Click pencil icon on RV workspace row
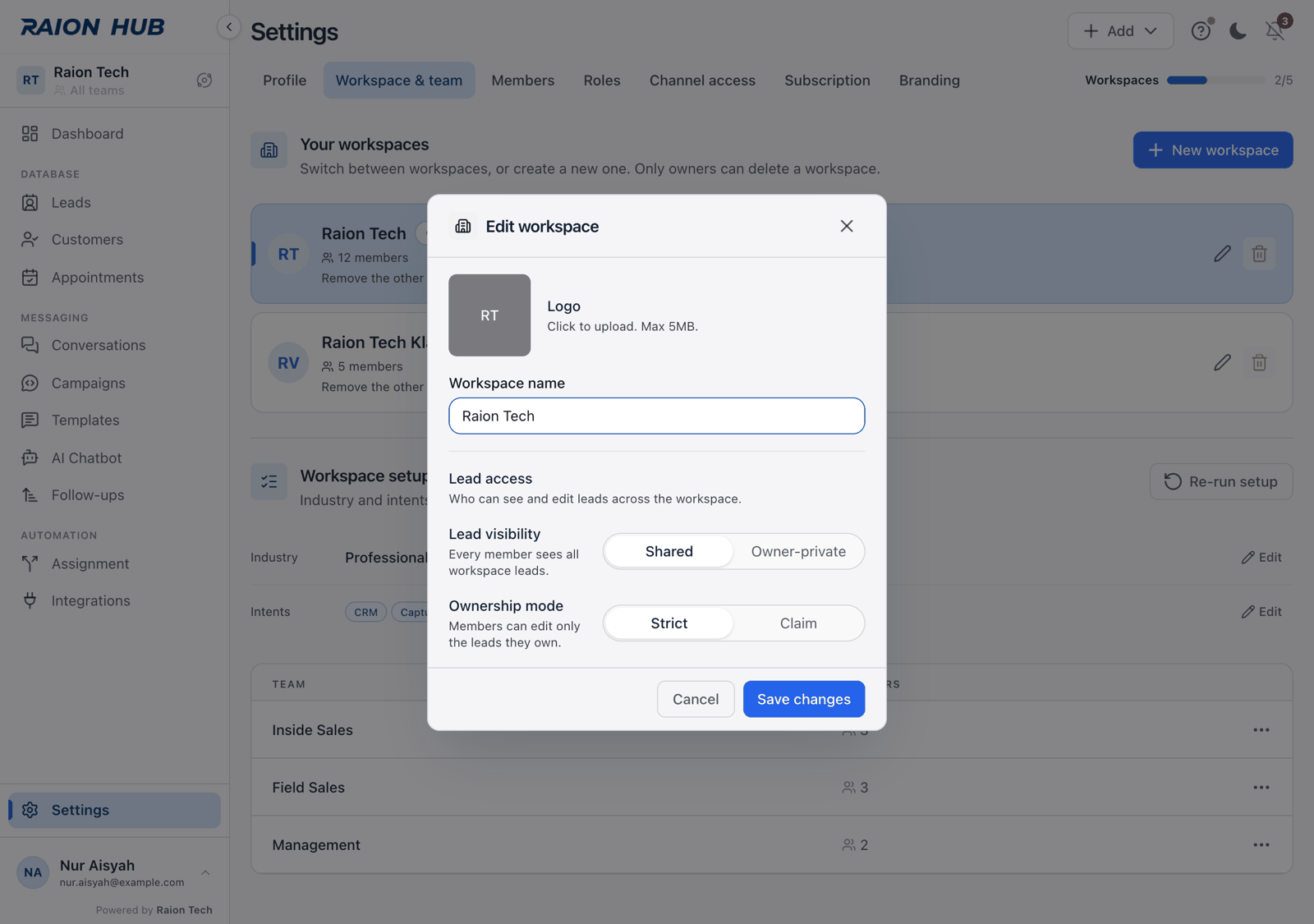Screen dimensions: 1314x924 pyautogui.click(x=1222, y=362)
